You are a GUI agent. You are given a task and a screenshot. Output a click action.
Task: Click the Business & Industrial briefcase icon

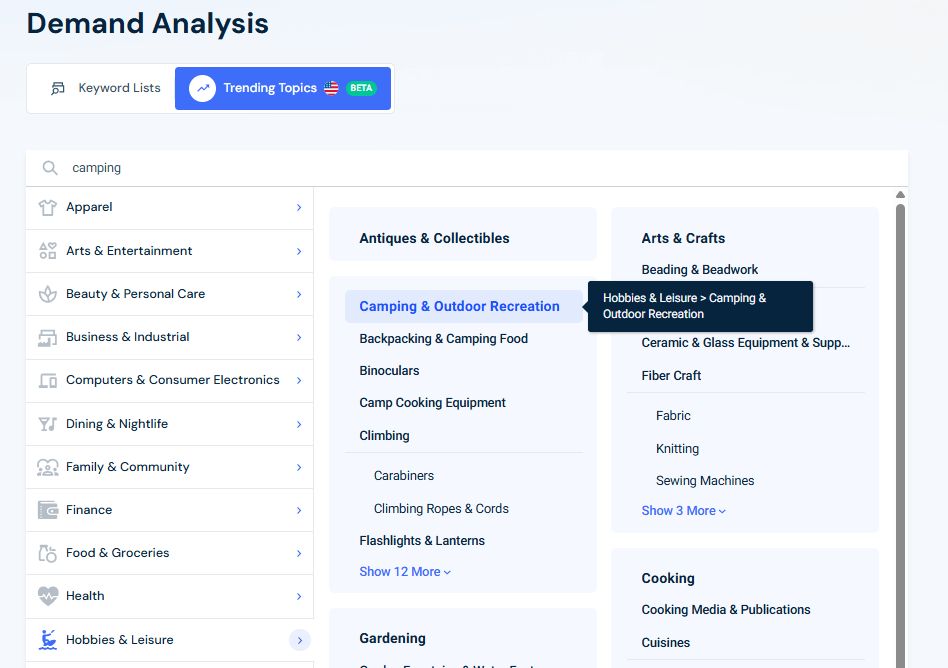pos(47,337)
